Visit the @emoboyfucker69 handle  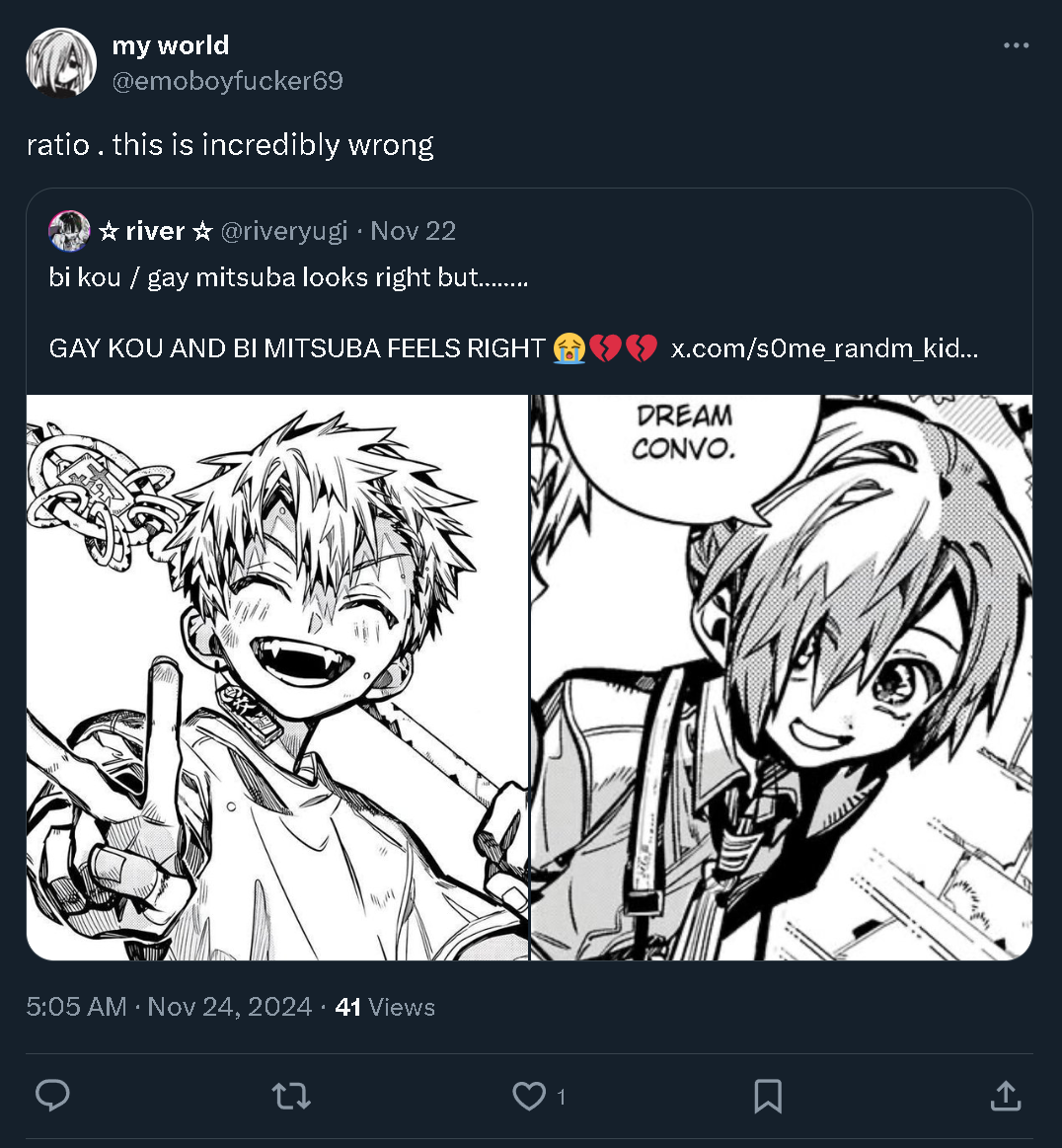[228, 81]
